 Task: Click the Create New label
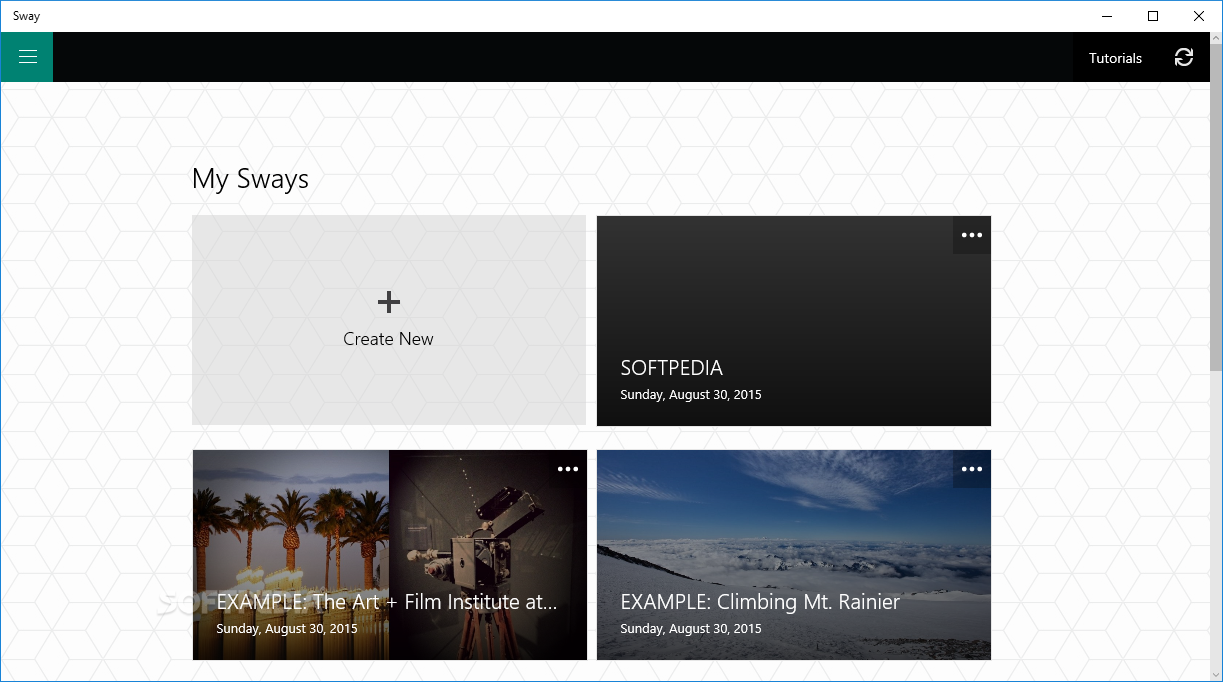coord(388,339)
